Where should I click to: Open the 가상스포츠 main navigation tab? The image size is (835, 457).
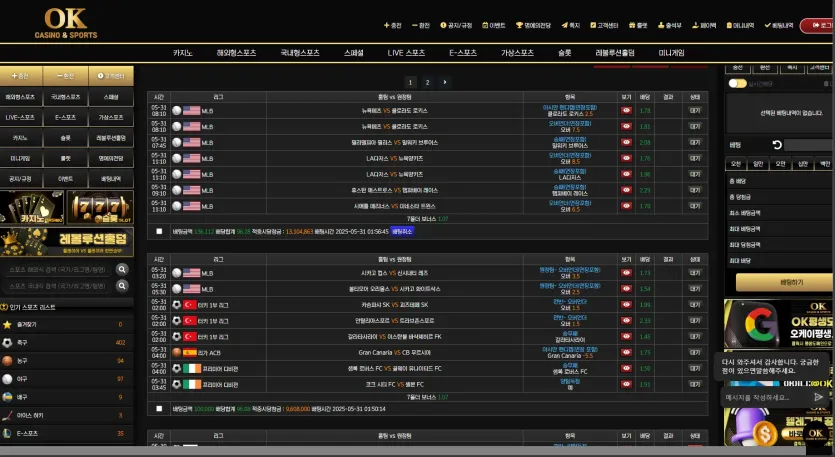click(x=517, y=53)
